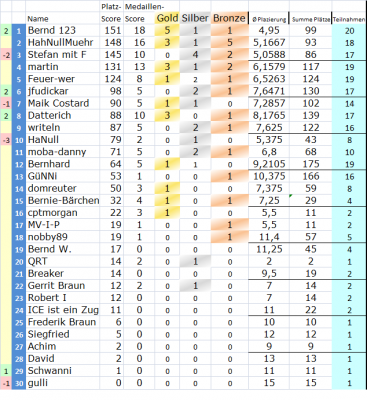Select Bernhard's Summe Plätze value 175
The height and width of the screenshot is (400, 367).
point(311,164)
